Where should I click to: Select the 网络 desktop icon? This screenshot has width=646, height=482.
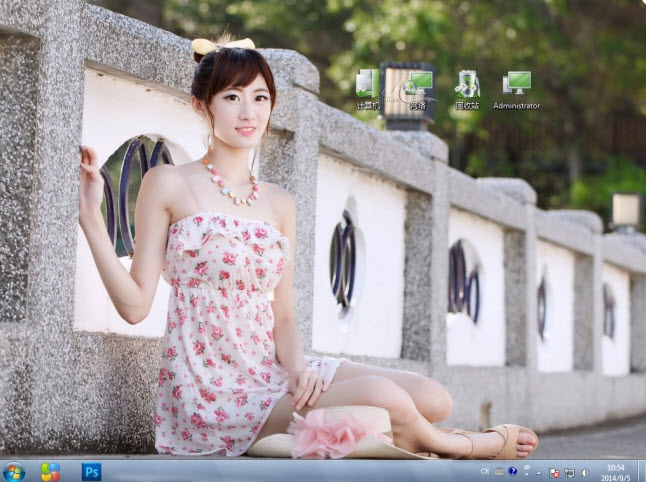pos(418,89)
